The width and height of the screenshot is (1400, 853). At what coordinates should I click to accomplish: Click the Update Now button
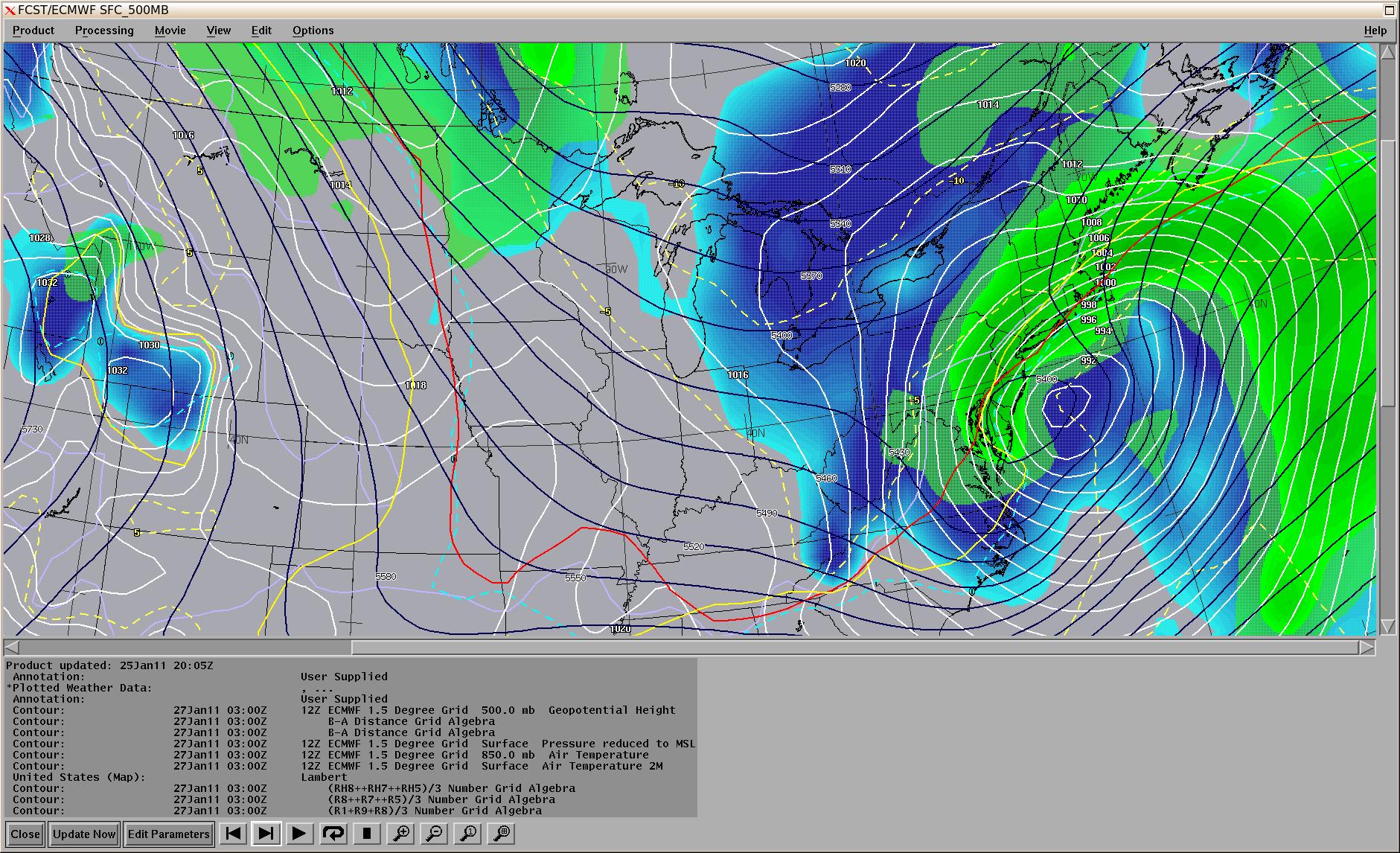84,834
